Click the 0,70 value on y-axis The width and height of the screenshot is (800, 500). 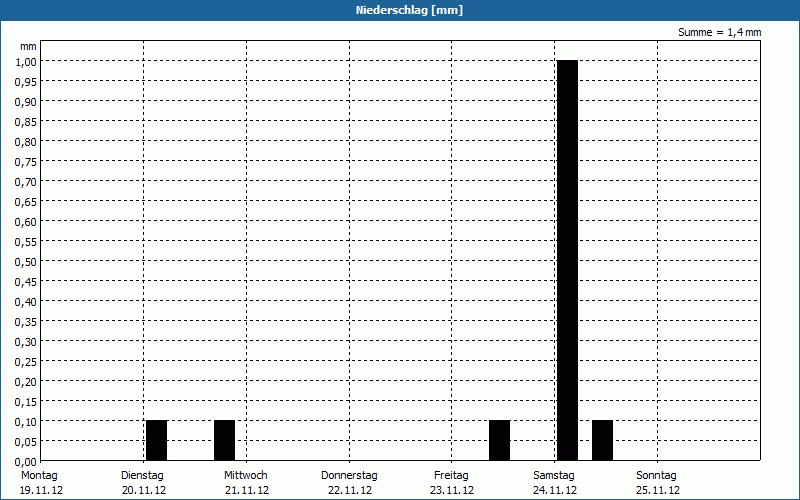coord(26,182)
